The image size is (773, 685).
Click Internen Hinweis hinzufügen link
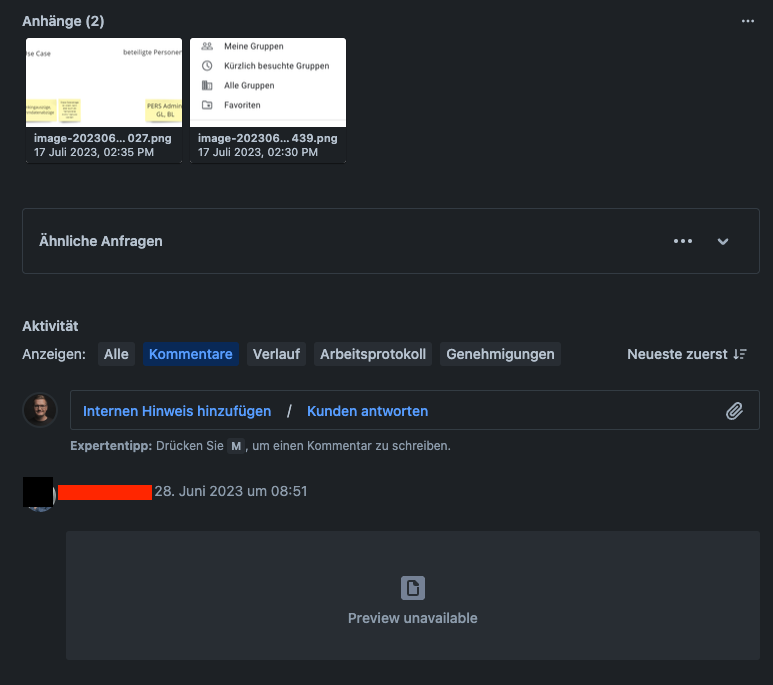coord(177,411)
